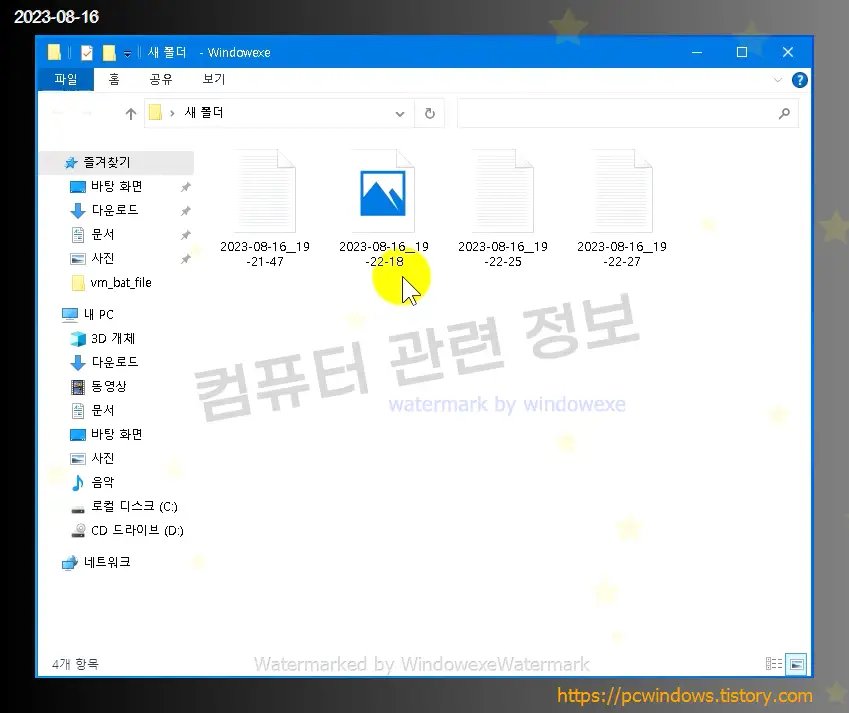Click pin icon next to 문서

pos(186,235)
